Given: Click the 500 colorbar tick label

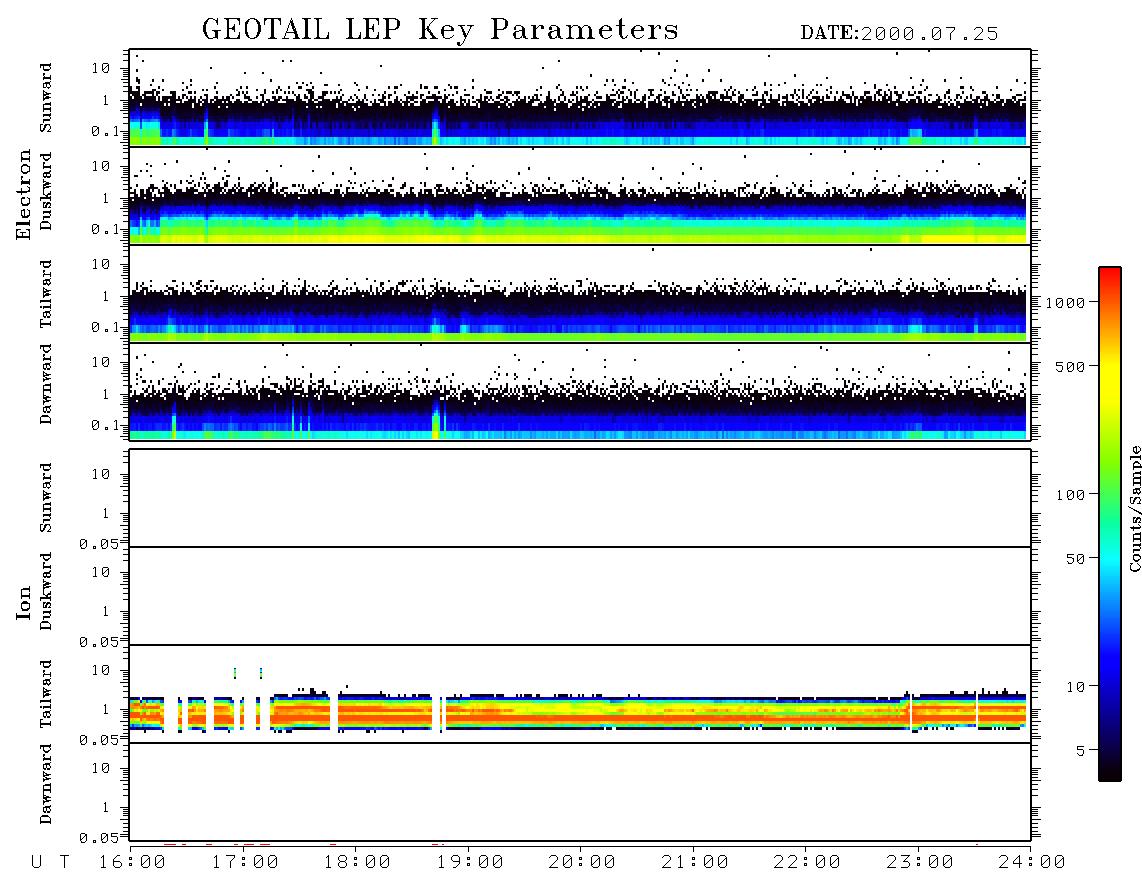Looking at the screenshot, I should 1070,366.
